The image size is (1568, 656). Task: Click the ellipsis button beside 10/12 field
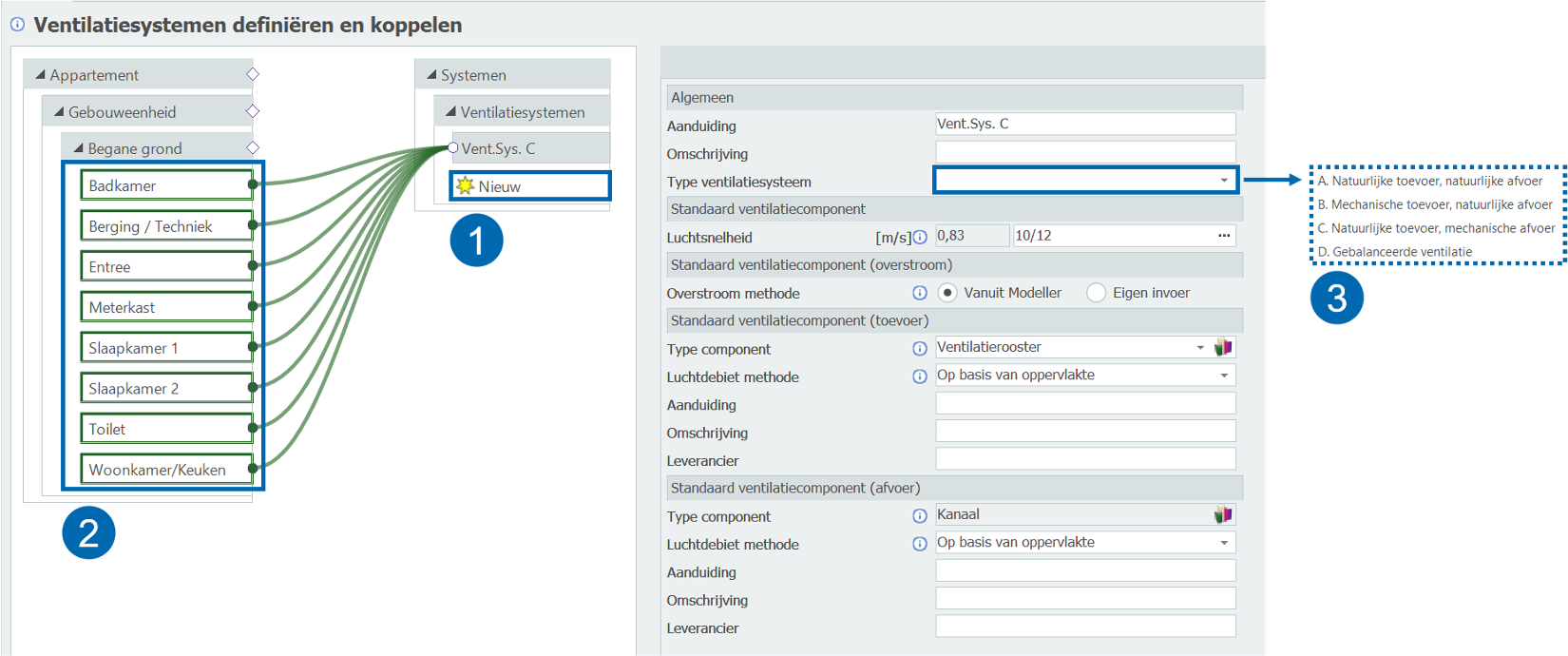coord(1224,236)
